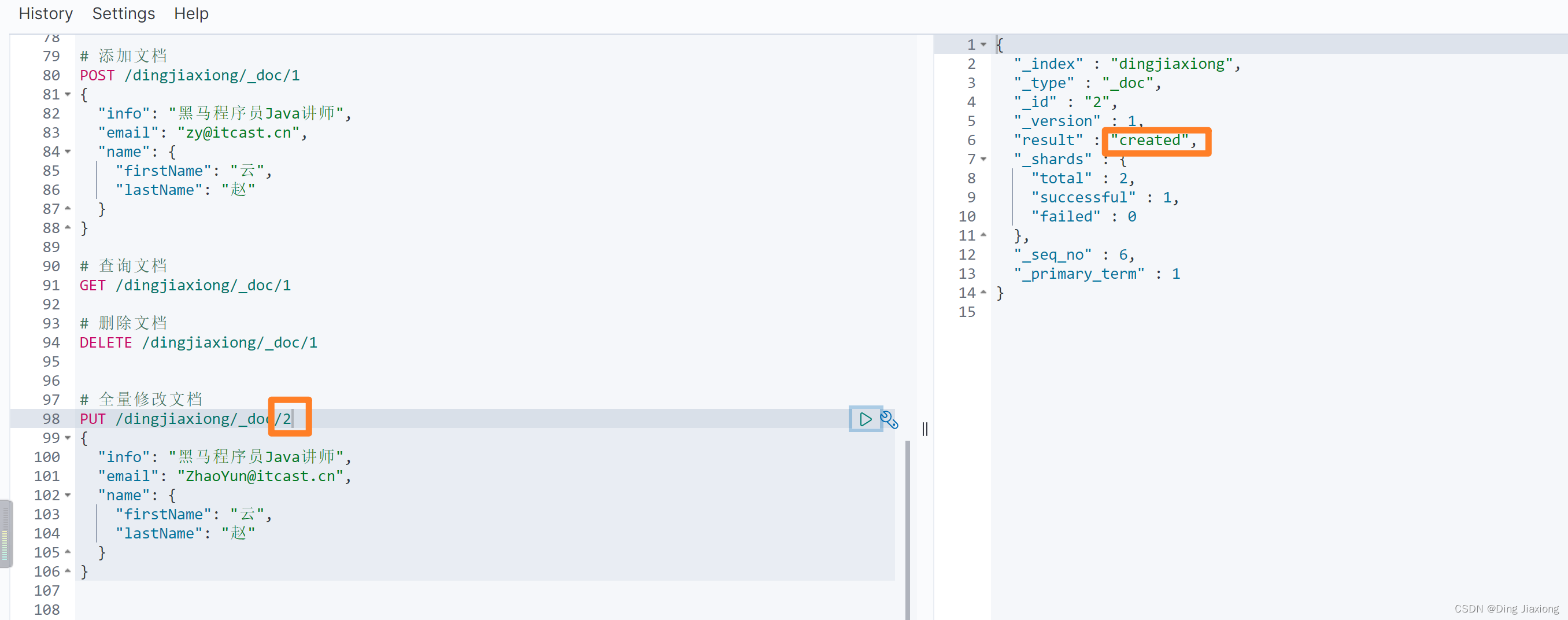Screen dimensions: 1568x620
Task: Click the "_type" : "_doc" output line
Action: pyautogui.click(x=1086, y=83)
